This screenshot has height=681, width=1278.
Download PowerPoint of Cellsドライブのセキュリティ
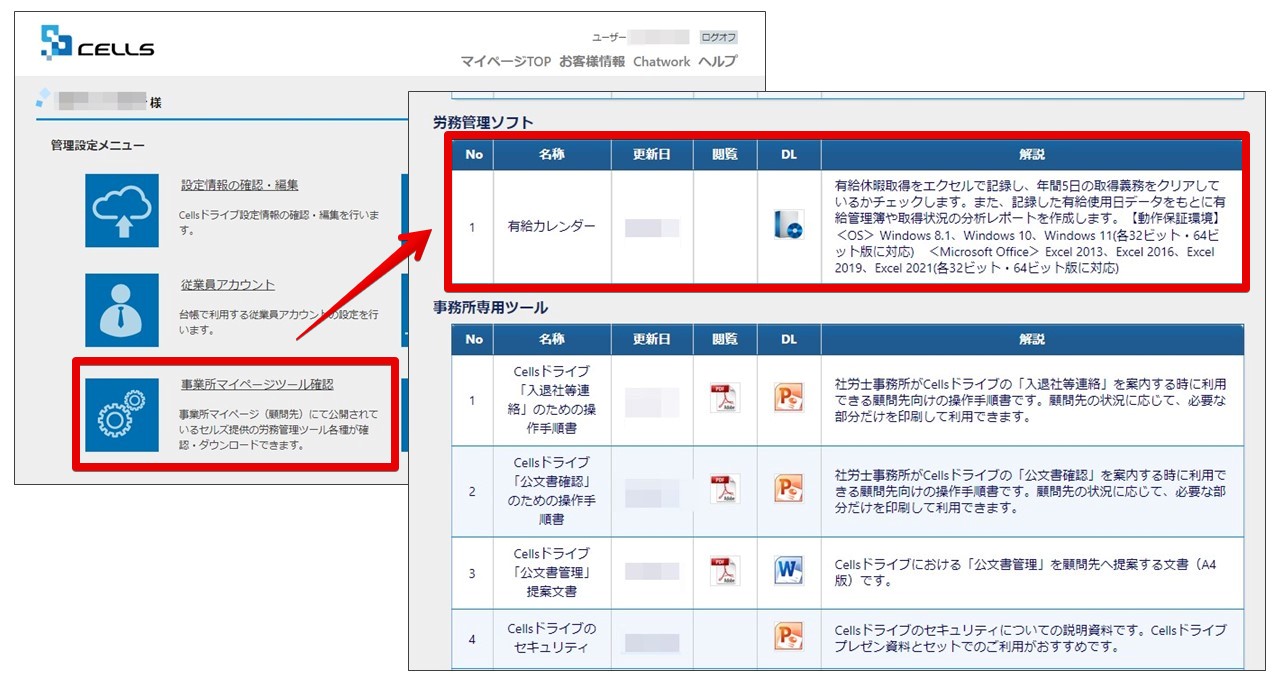(x=789, y=637)
